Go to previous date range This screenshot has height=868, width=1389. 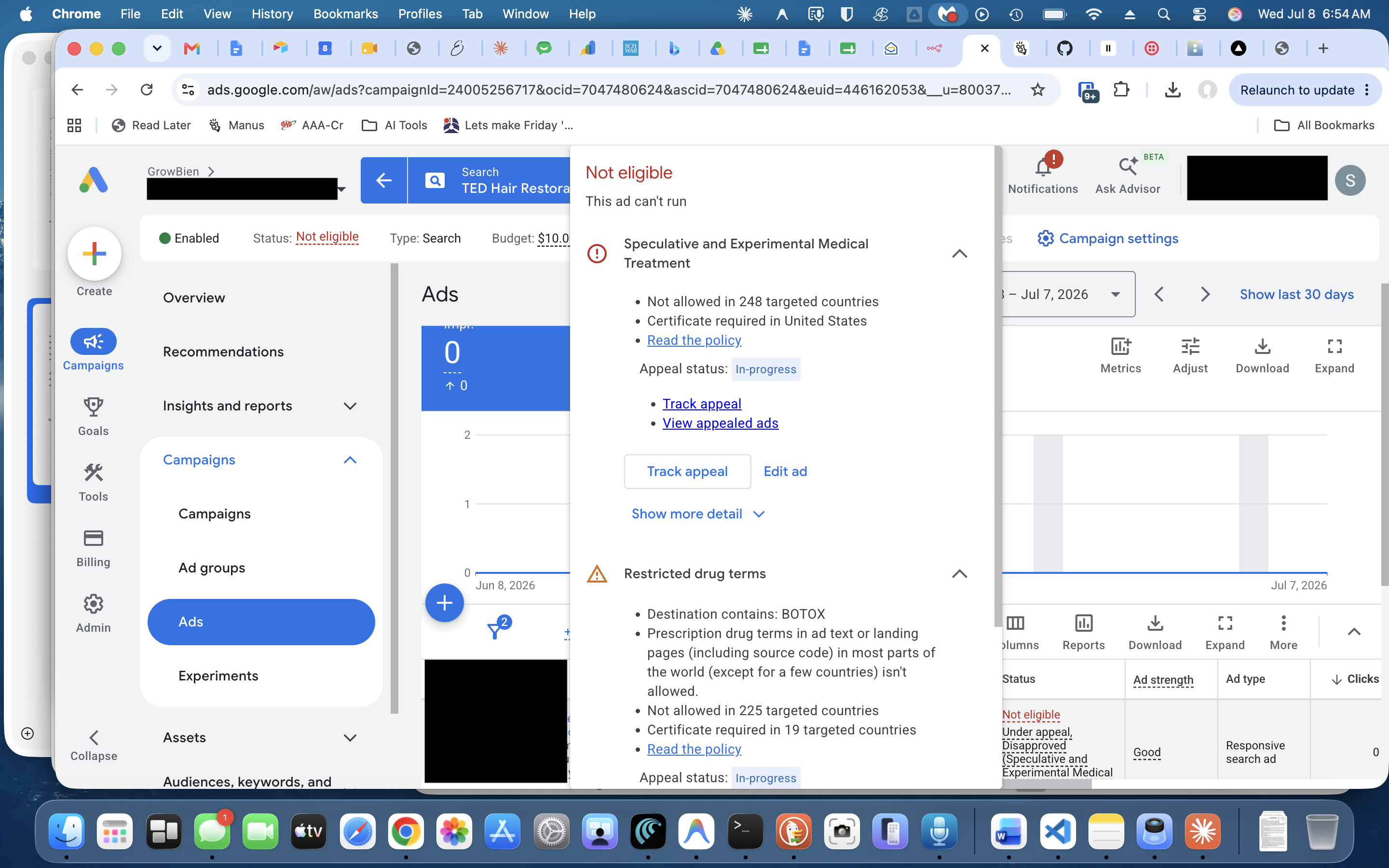[x=1159, y=295]
